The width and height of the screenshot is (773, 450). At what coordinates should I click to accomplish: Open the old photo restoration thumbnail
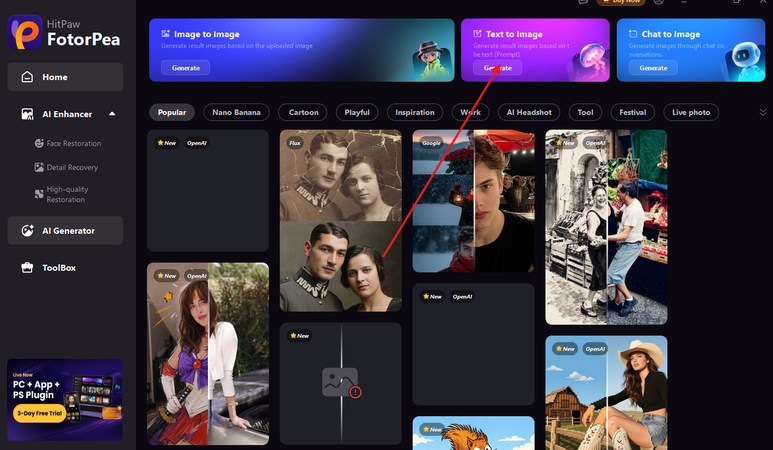(x=341, y=221)
